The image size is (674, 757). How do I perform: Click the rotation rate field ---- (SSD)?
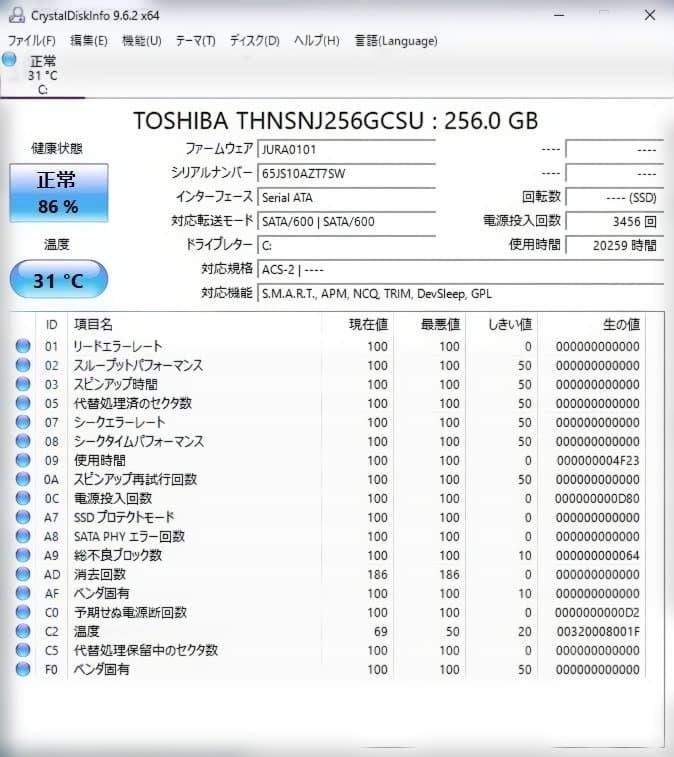[615, 197]
